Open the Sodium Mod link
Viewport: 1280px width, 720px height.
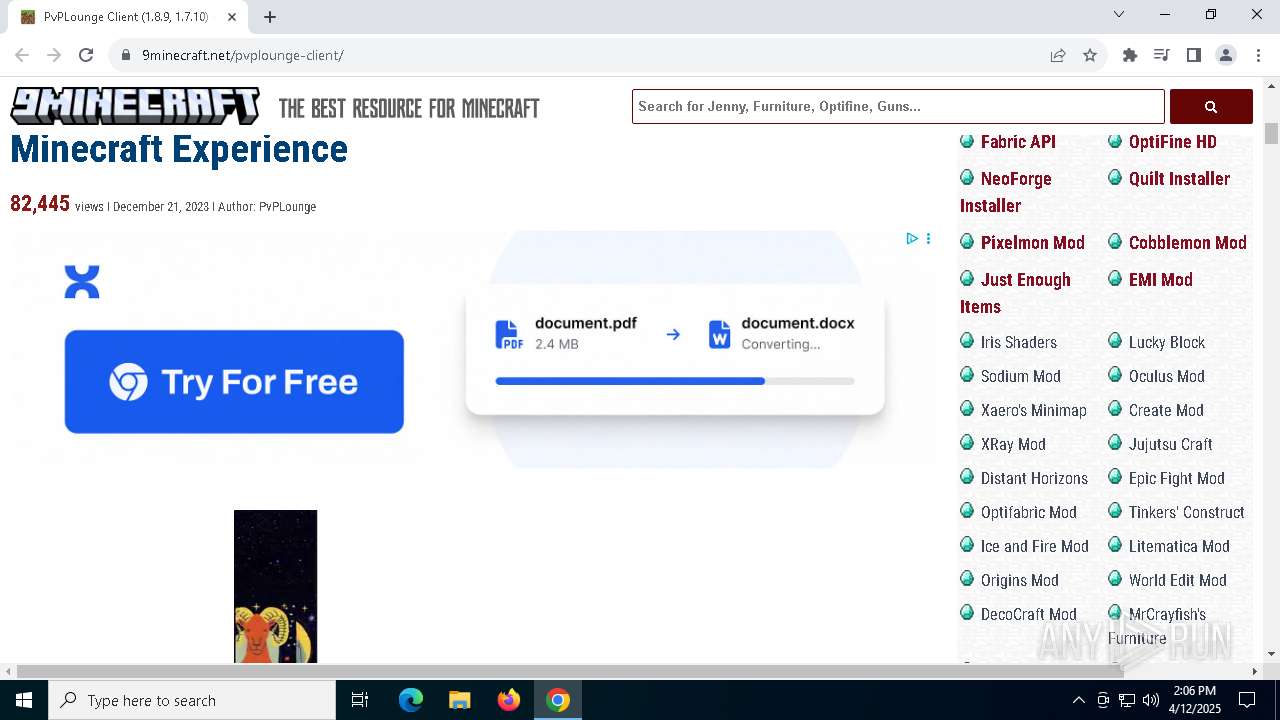1021,376
